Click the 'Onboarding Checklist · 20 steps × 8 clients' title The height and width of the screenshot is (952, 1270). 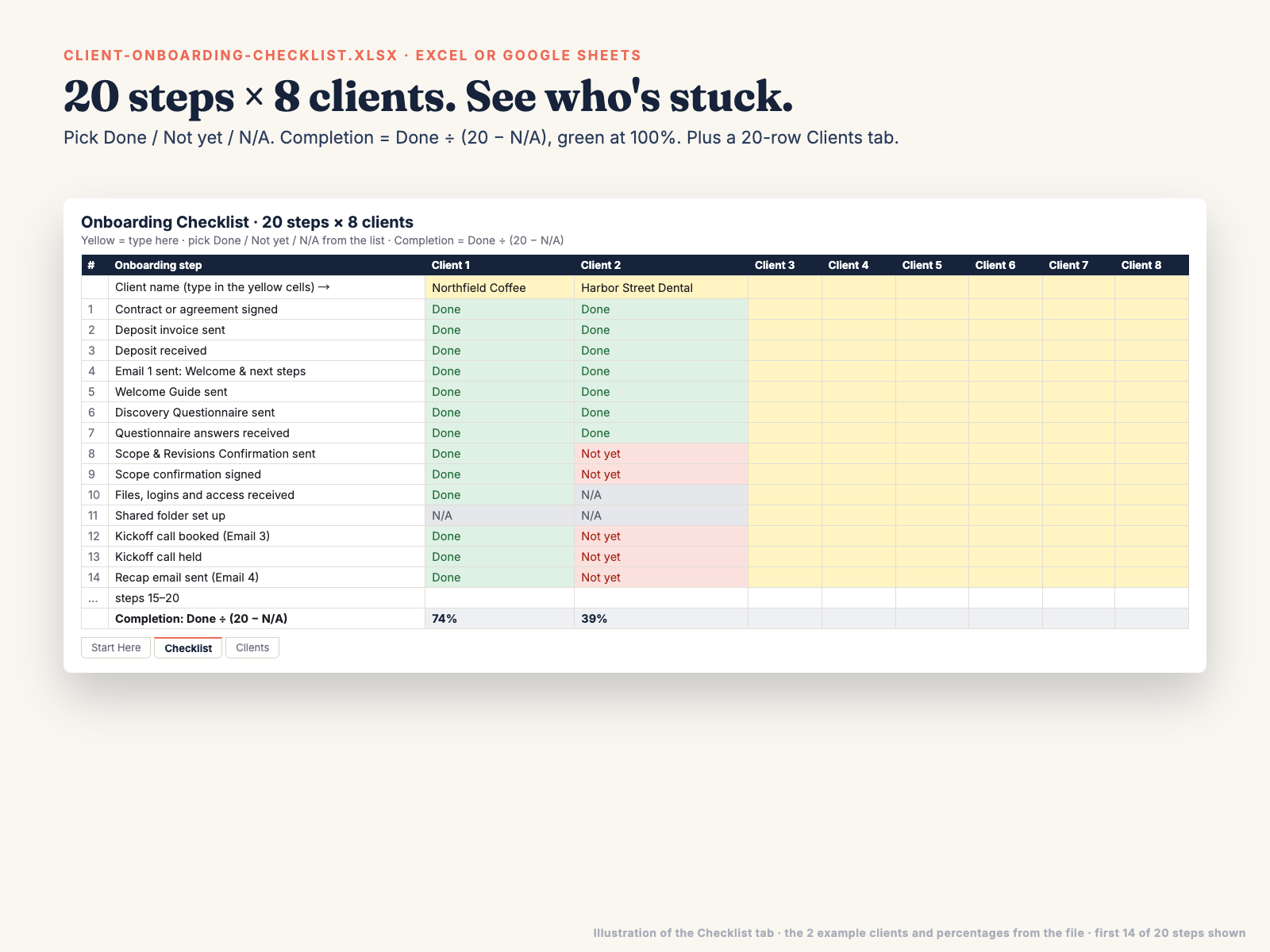click(247, 222)
